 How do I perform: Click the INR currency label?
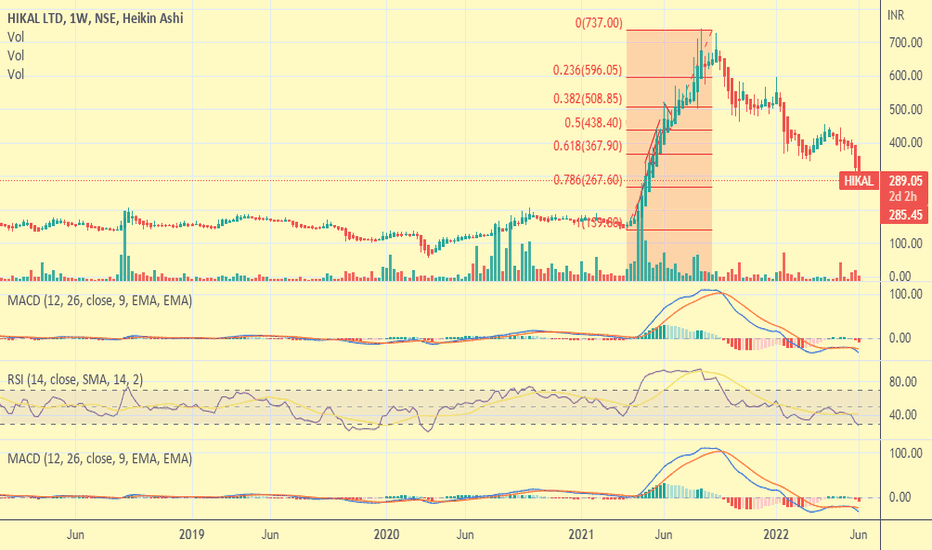click(896, 15)
